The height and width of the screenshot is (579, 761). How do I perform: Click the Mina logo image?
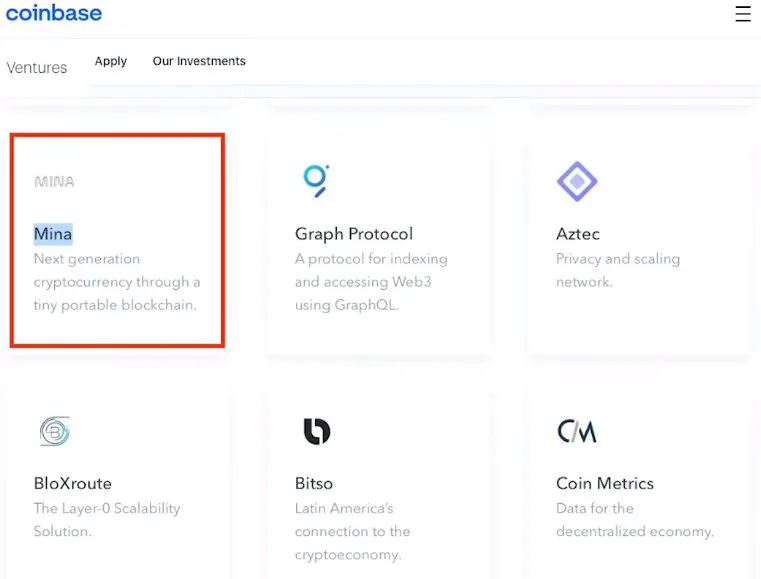click(54, 182)
